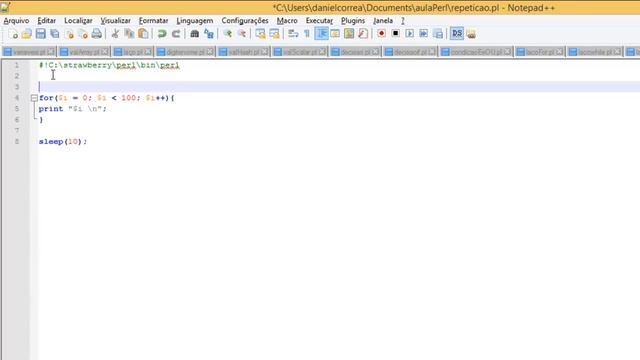Open the ? help menu
Image resolution: width=640 pixels, height=360 pixels.
coord(402,20)
